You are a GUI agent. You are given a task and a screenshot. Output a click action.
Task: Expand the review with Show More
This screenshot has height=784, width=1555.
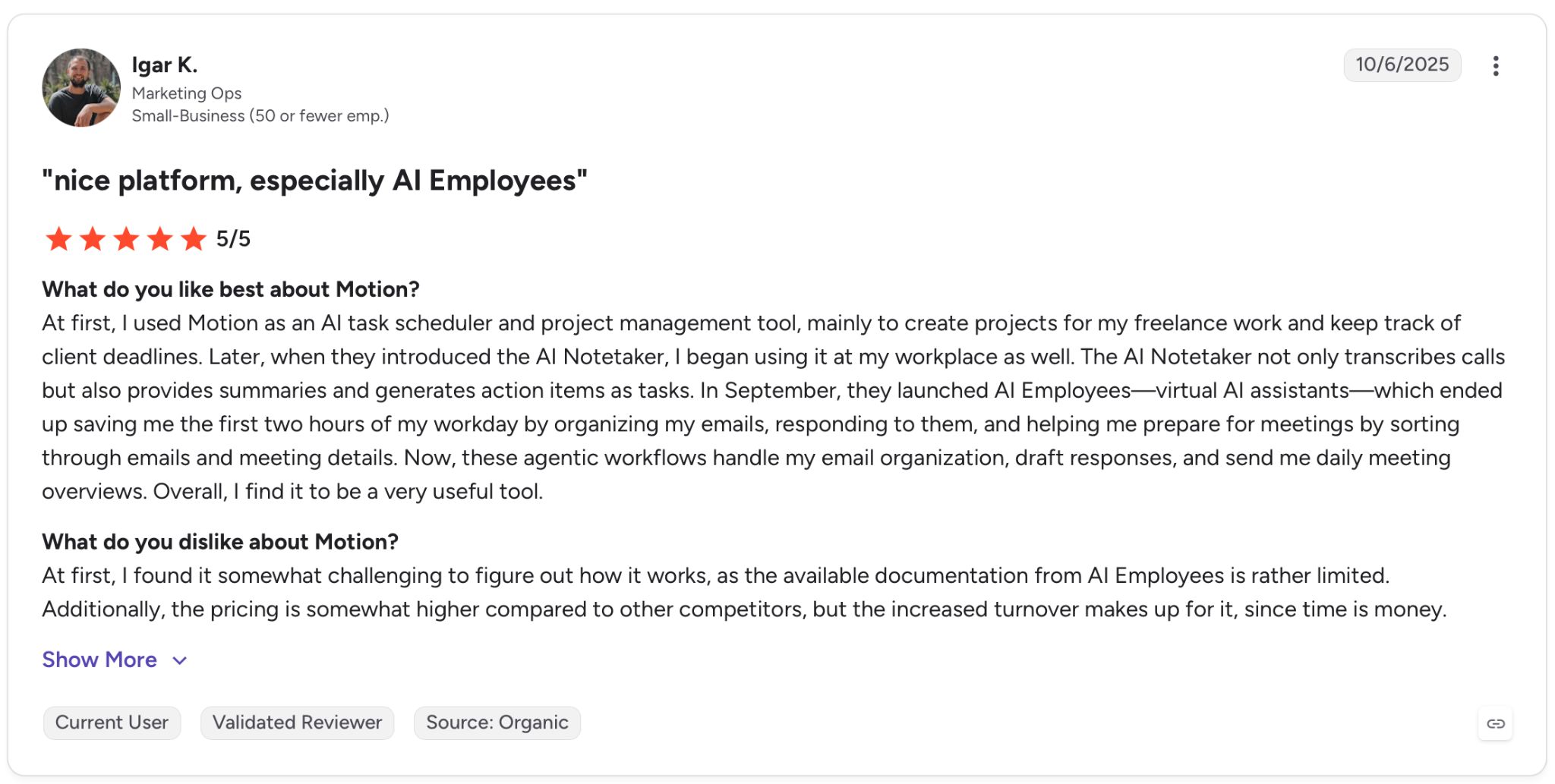[x=99, y=660]
